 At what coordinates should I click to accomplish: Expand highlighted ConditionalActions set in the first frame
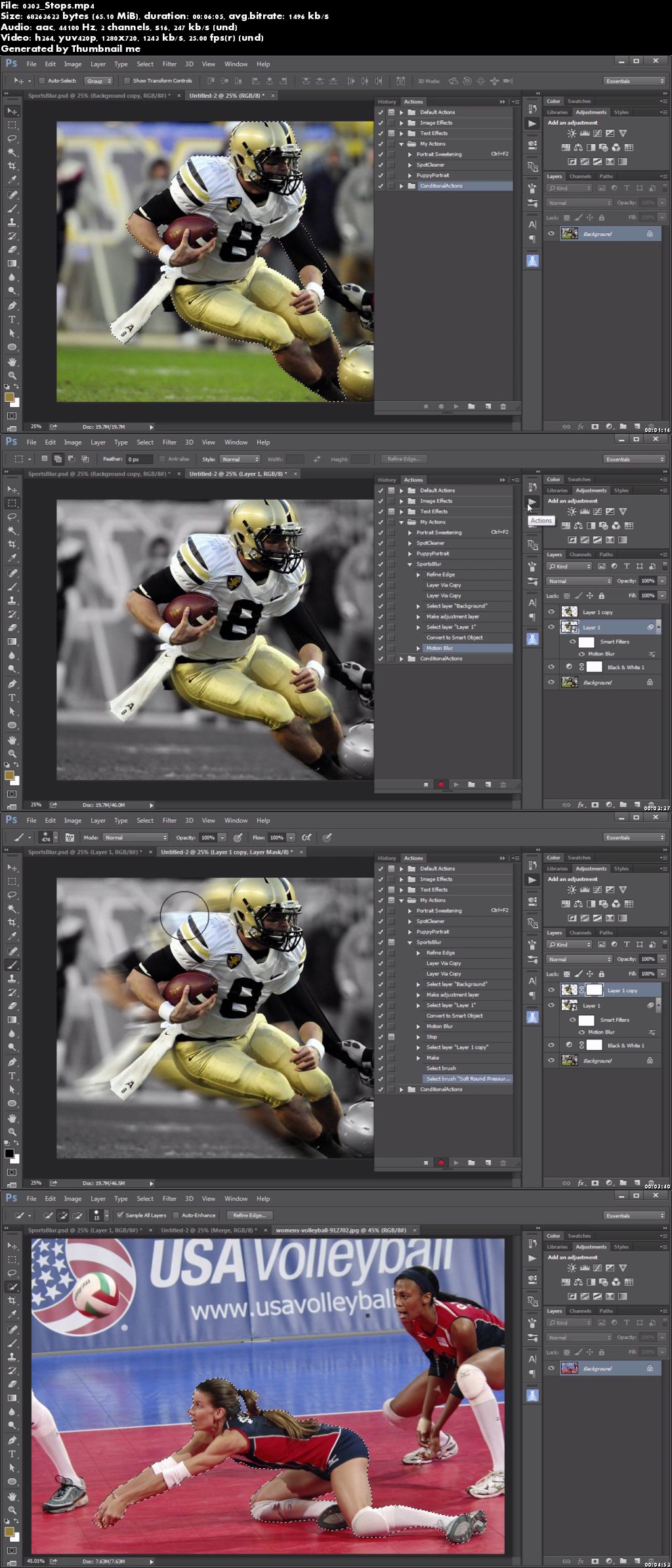pos(402,186)
